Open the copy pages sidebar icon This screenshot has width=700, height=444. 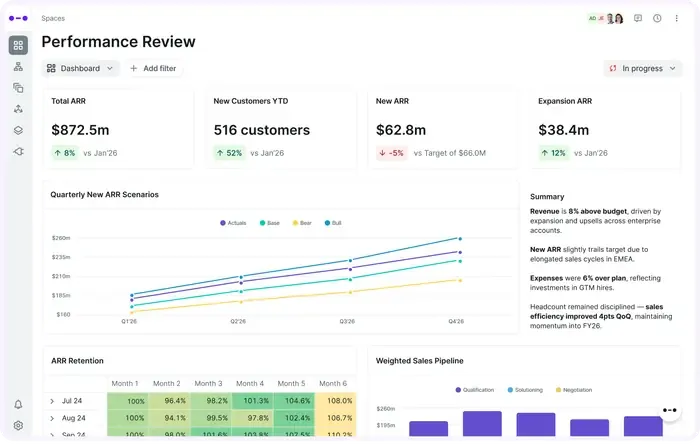coord(18,87)
